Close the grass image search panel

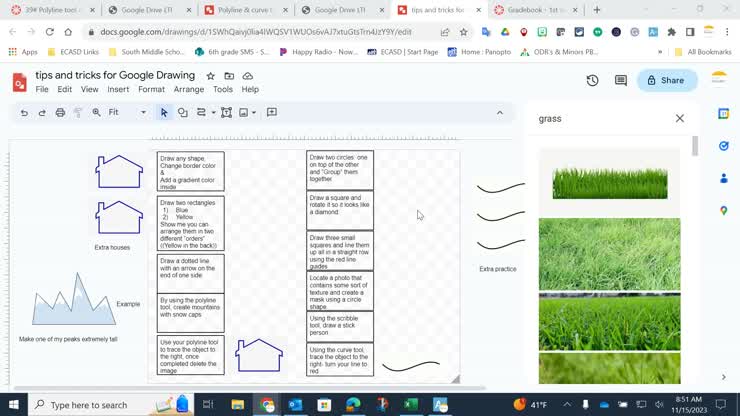click(680, 119)
